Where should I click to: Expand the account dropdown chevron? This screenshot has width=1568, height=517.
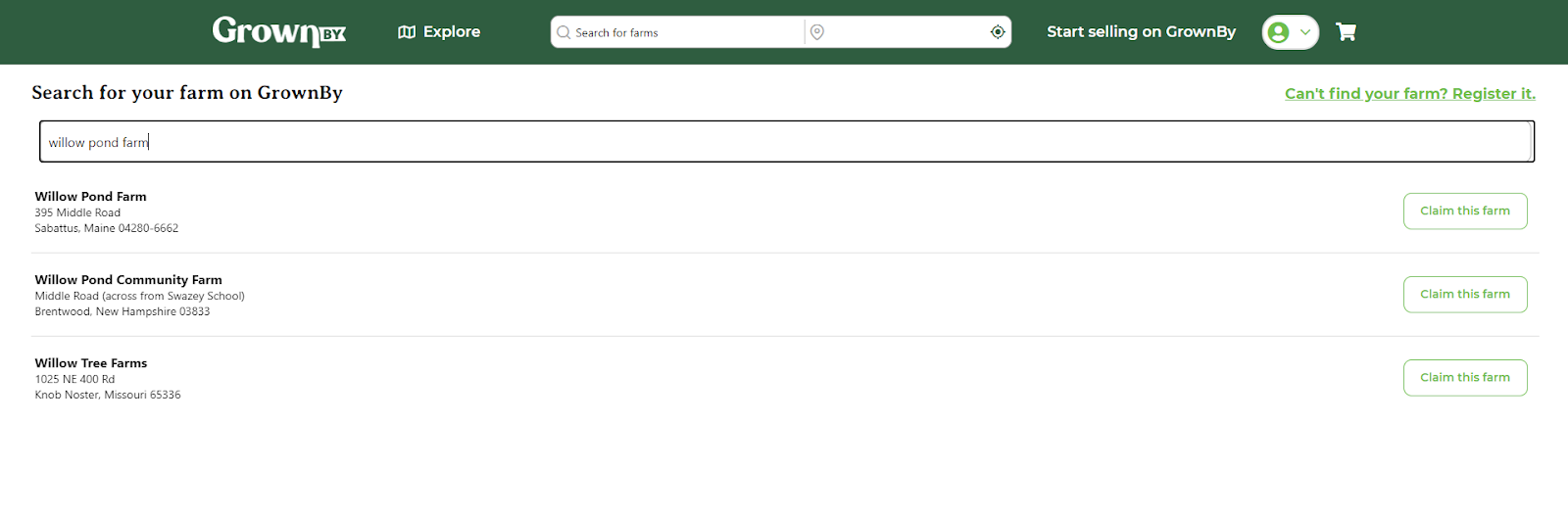(x=1305, y=32)
